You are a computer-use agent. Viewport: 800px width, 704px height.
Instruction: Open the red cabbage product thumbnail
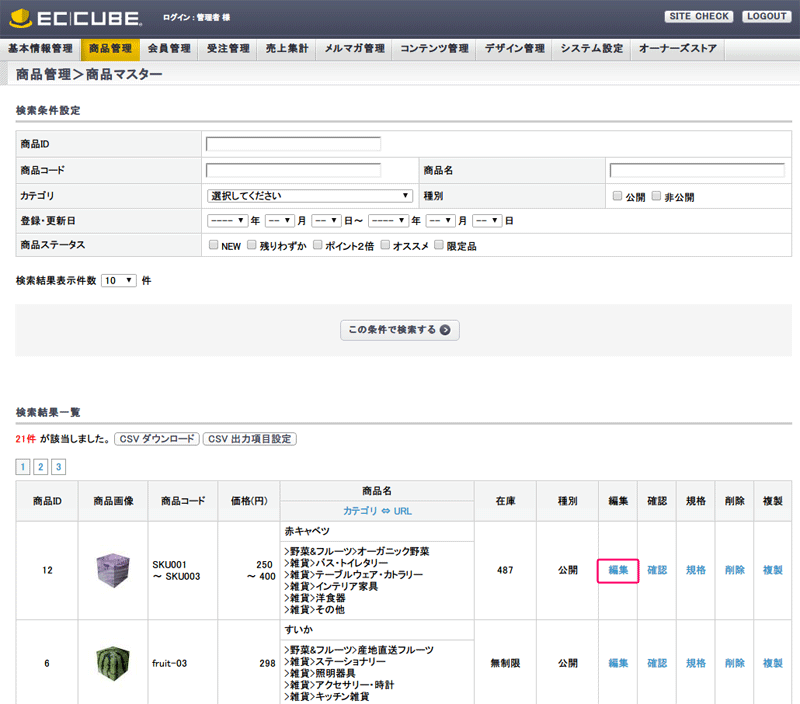tap(112, 570)
